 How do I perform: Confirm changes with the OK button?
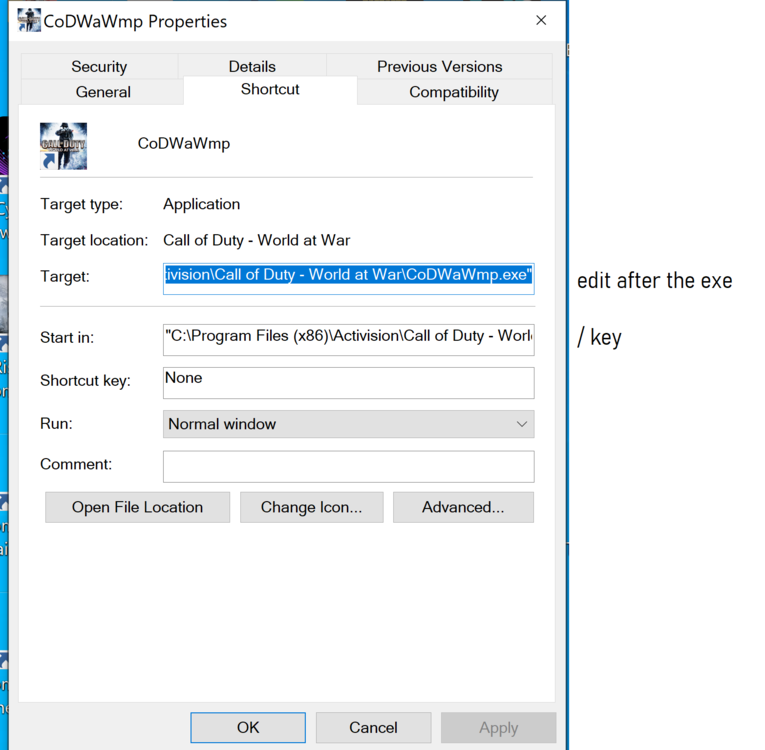coord(248,727)
